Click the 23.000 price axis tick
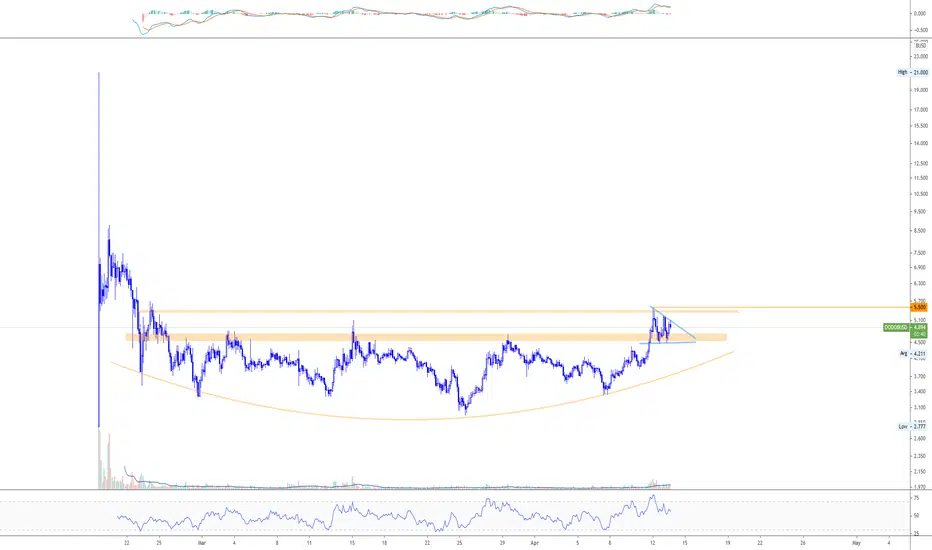 point(920,56)
